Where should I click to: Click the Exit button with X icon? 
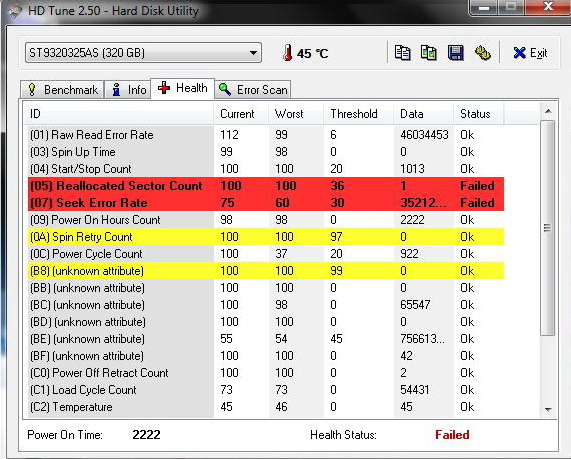[530, 53]
